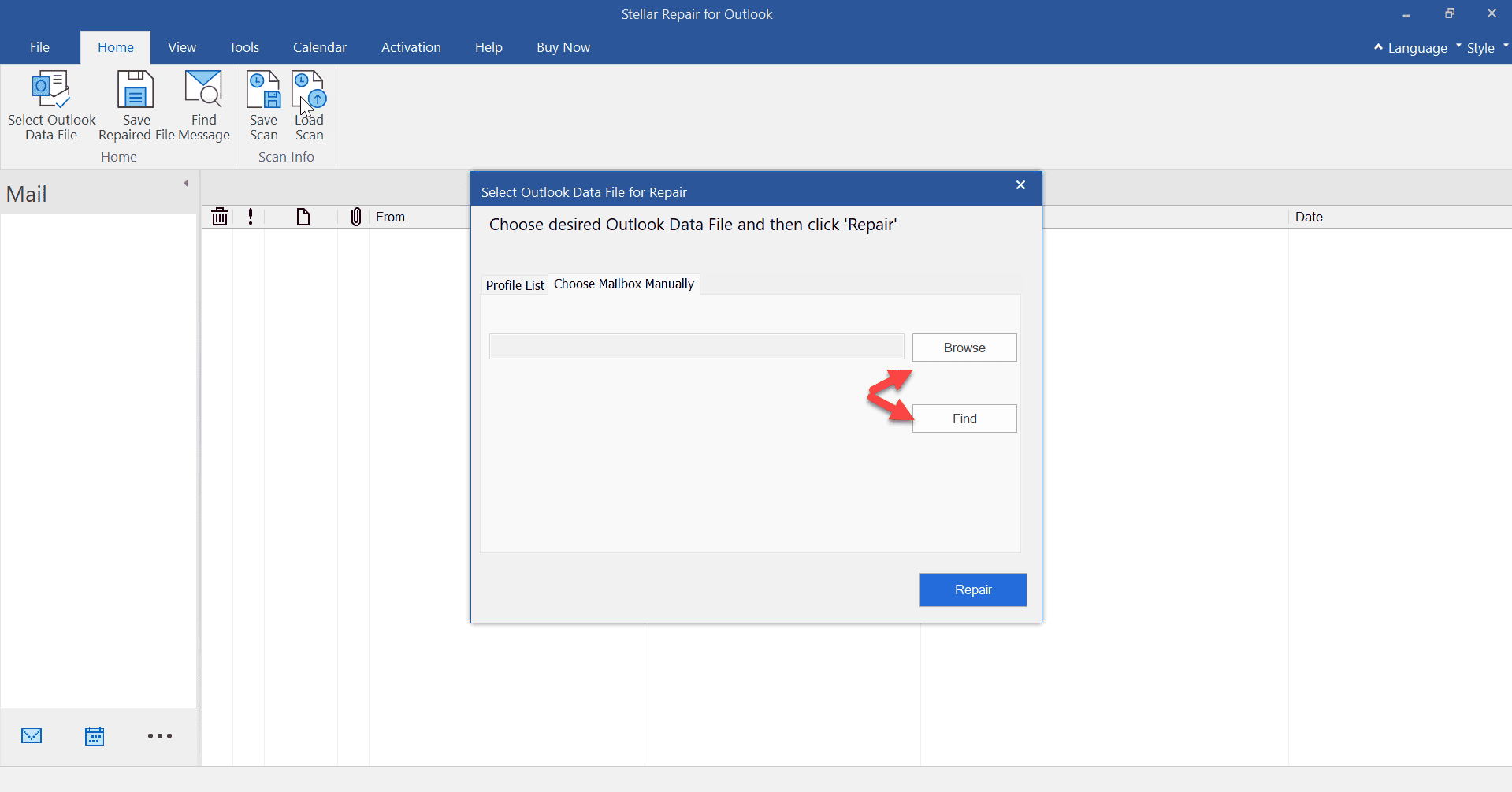This screenshot has height=792, width=1512.
Task: Click the Repair button
Action: click(x=973, y=589)
